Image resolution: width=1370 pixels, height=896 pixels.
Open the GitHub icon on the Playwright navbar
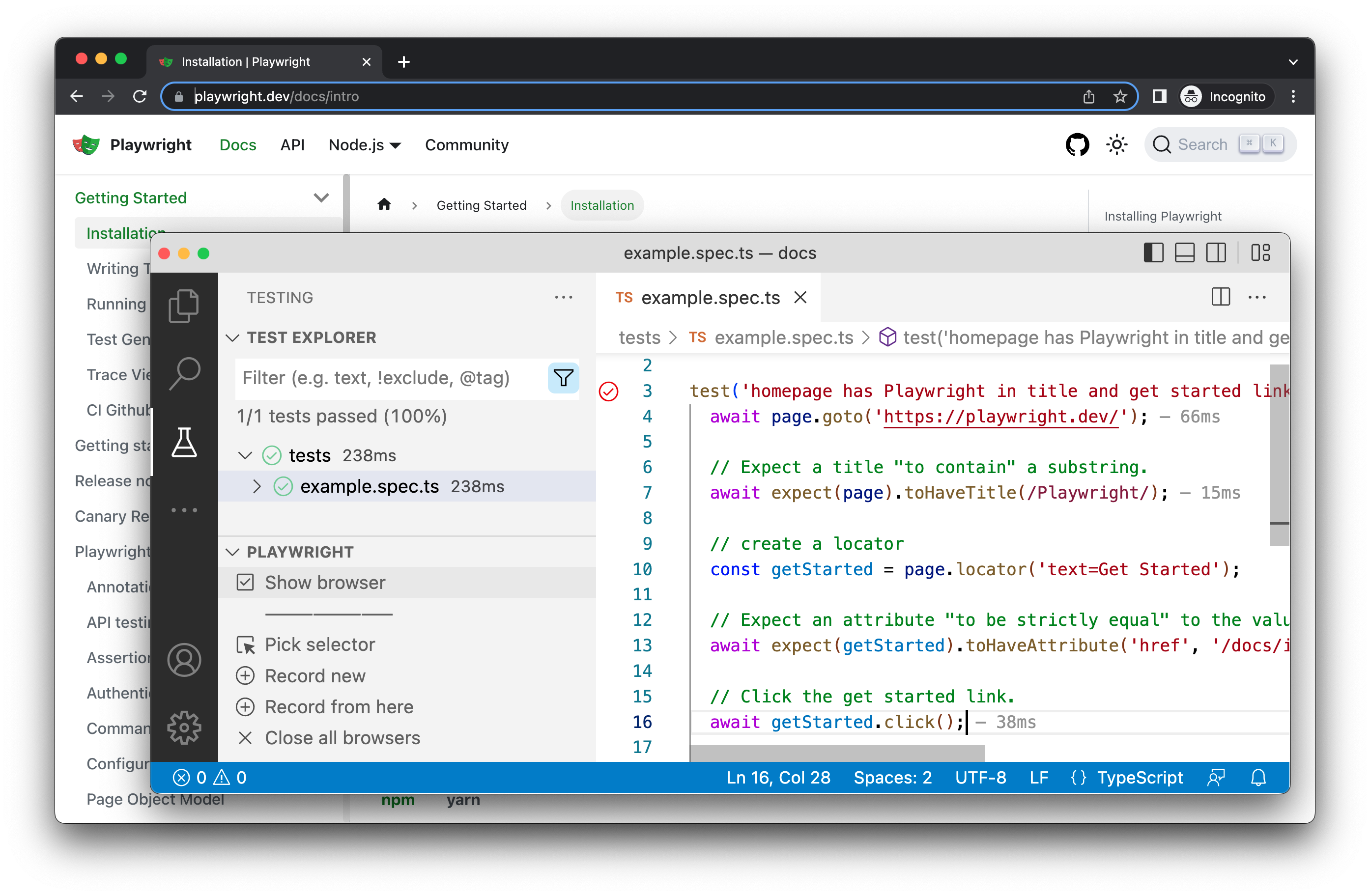1077,144
